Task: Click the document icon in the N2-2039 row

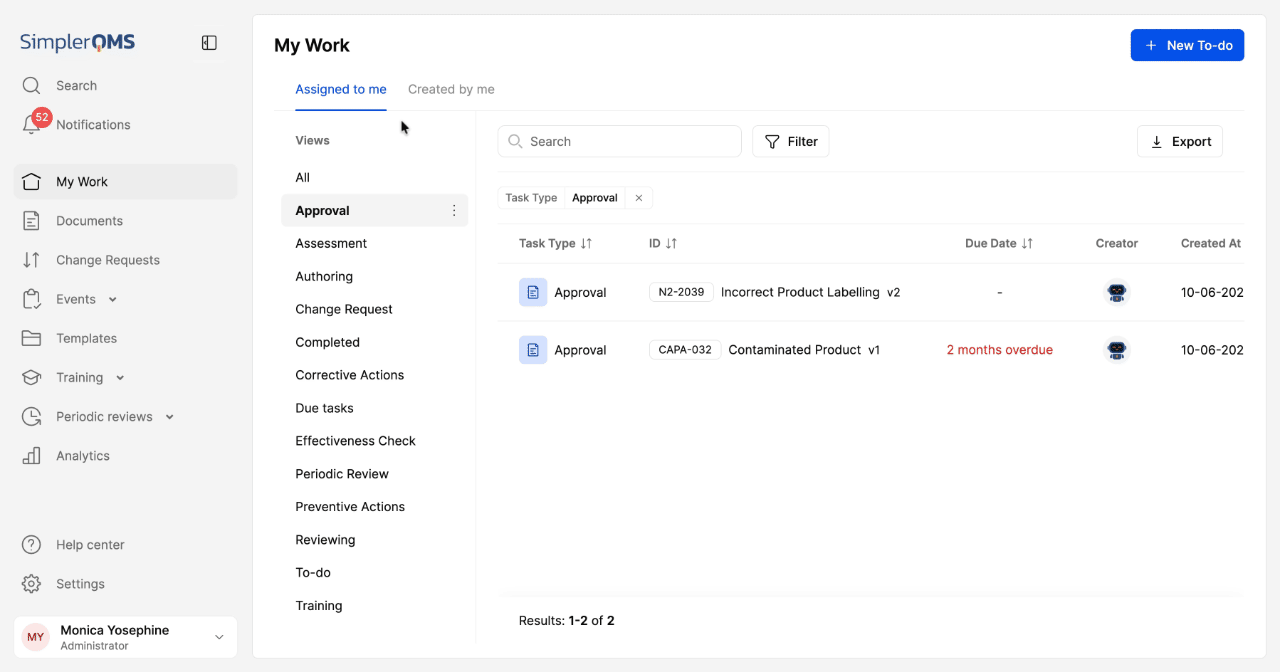Action: 533,292
